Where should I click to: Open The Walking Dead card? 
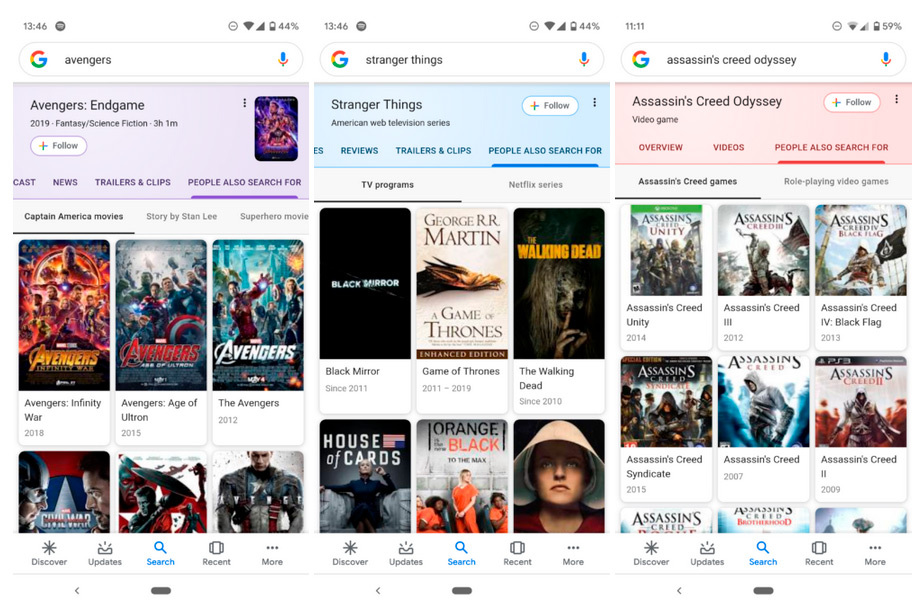(559, 310)
